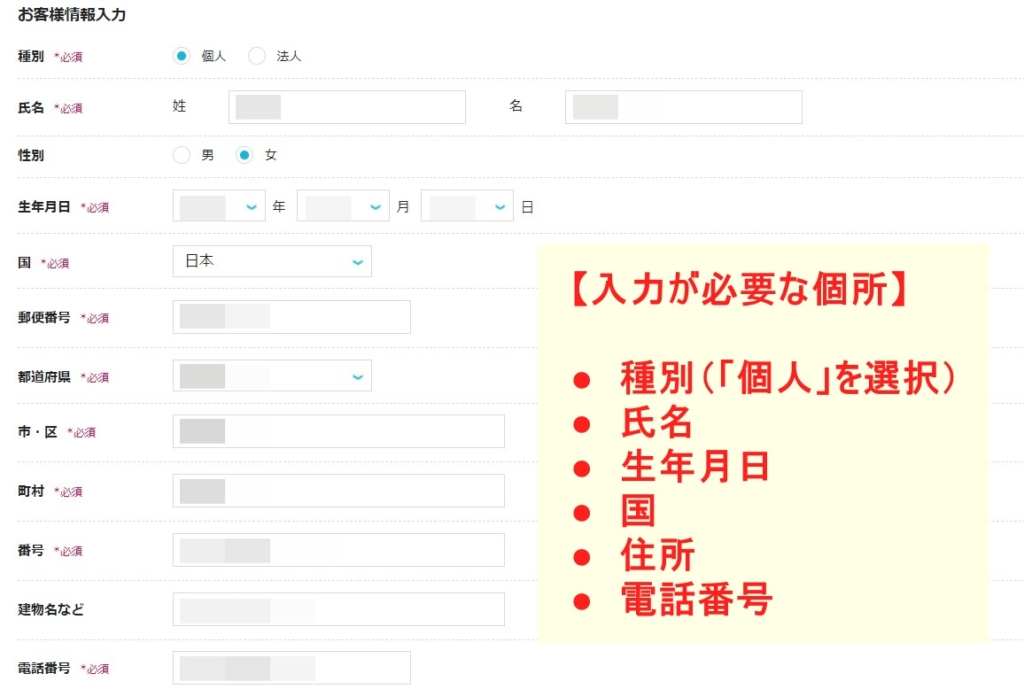Click the 男 label text

(x=208, y=155)
